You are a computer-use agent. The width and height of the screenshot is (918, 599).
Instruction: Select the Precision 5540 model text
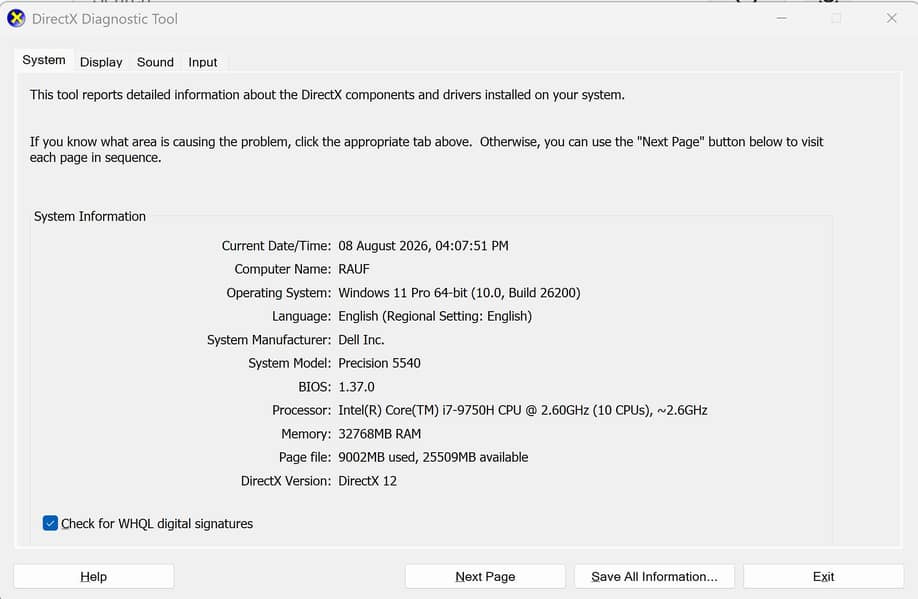click(x=379, y=363)
